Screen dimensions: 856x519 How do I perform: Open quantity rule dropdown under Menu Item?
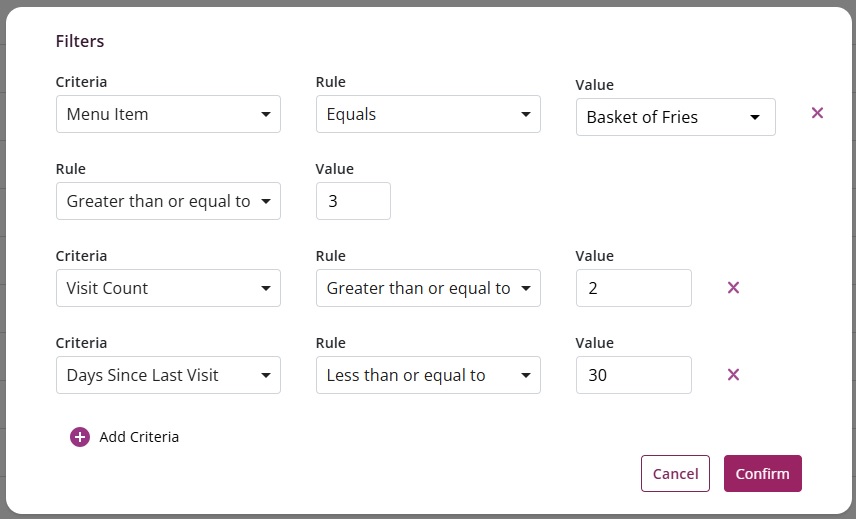(x=168, y=201)
